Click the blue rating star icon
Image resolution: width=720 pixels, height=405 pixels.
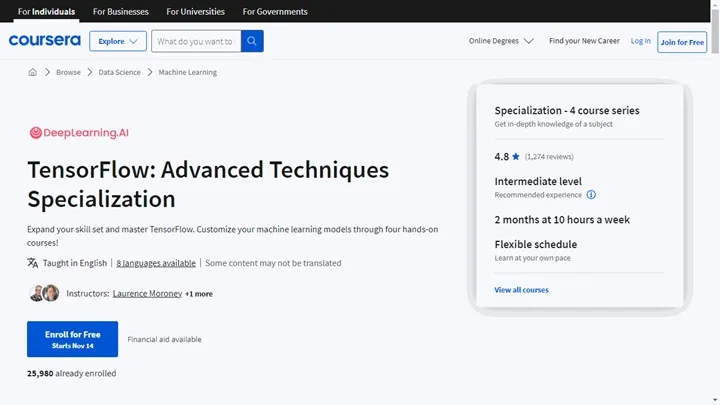tap(516, 157)
